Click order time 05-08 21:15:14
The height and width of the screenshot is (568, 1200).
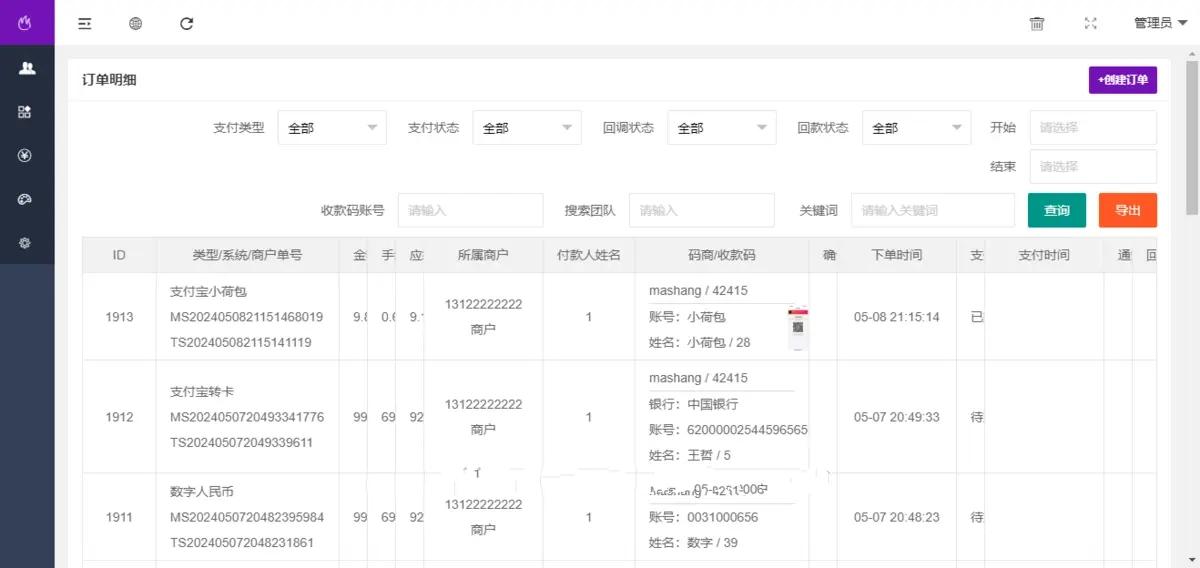[x=897, y=317]
